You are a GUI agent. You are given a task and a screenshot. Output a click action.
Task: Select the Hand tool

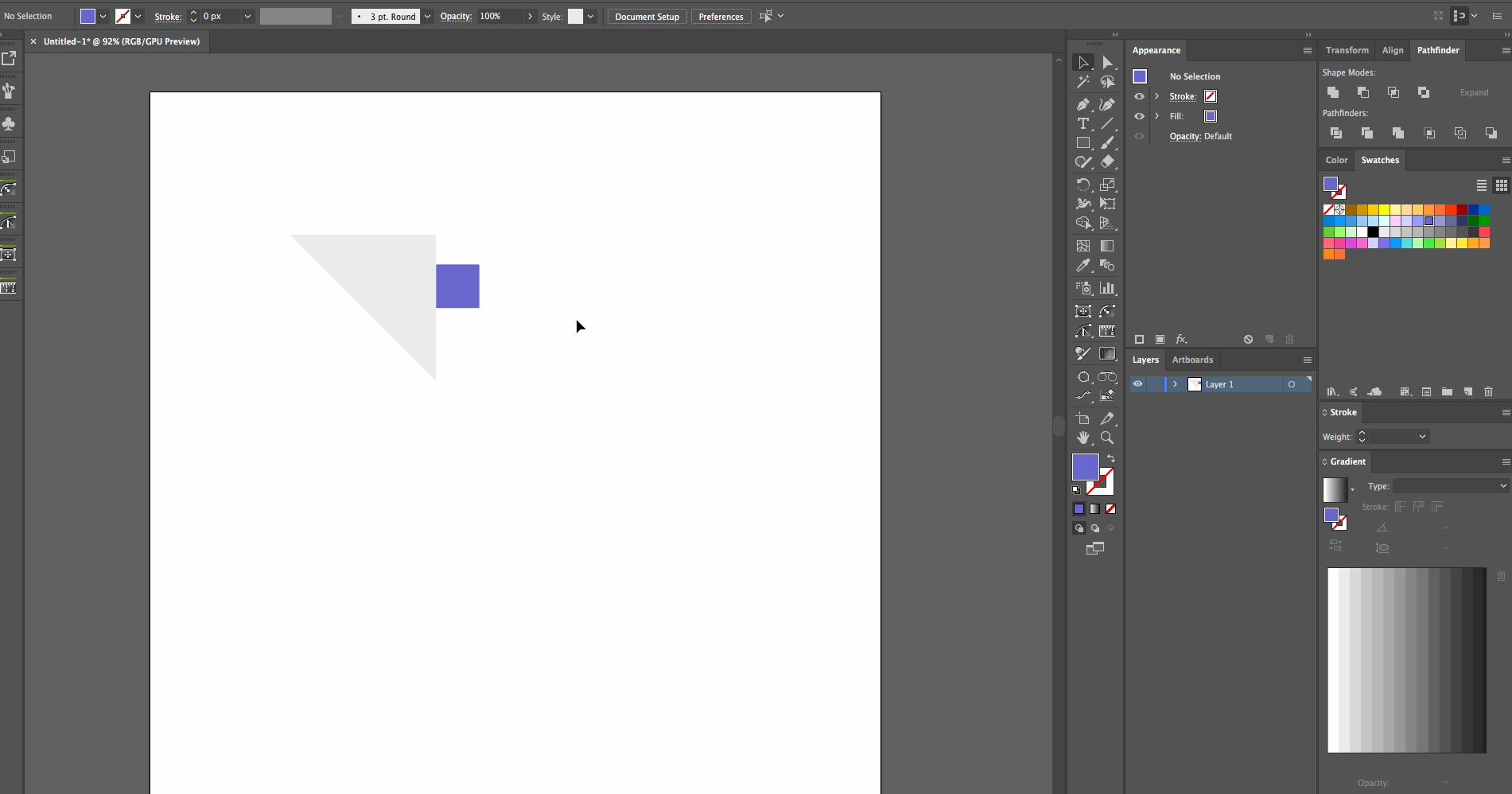click(1082, 438)
